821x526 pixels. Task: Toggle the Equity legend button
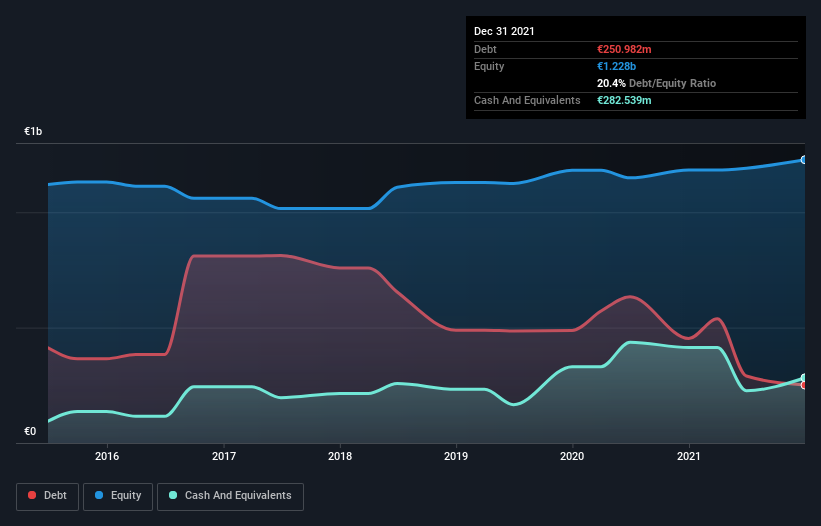pos(118,496)
